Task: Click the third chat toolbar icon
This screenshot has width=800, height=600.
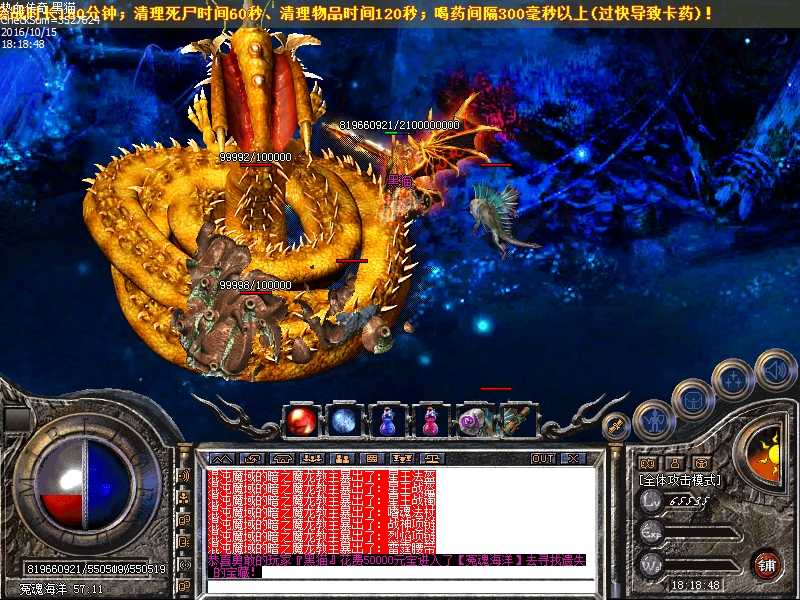Action: [282, 459]
